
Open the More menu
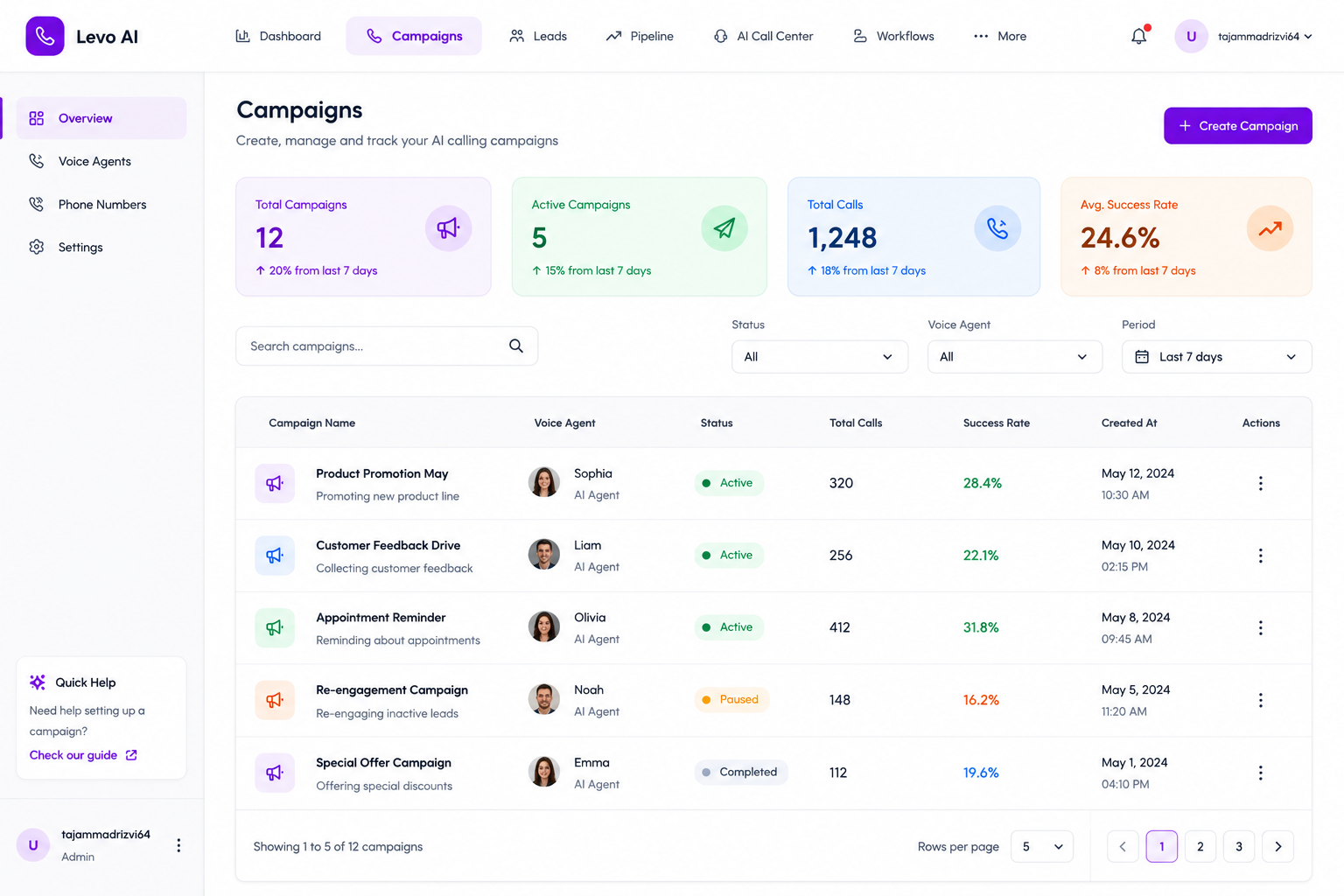[1000, 36]
